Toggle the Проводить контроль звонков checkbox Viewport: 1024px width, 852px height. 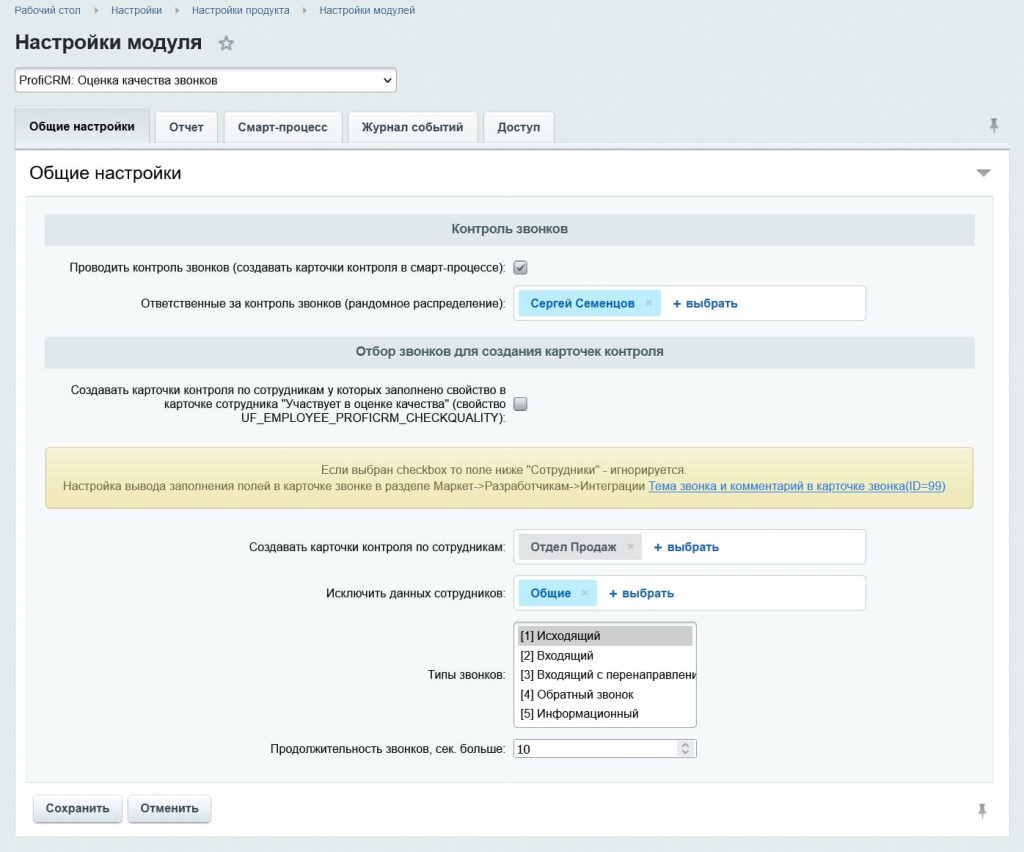(520, 268)
